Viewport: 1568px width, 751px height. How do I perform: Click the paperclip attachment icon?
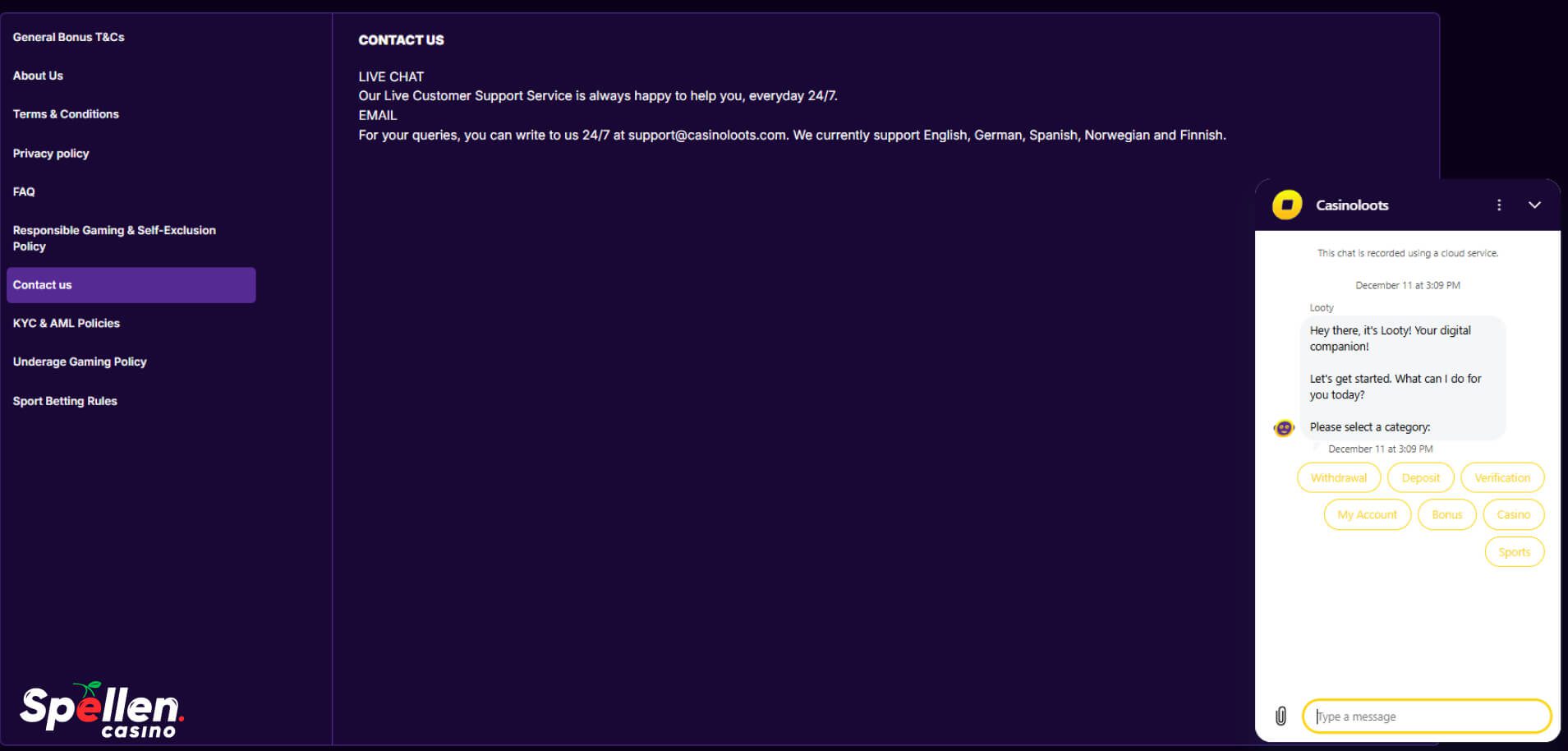point(1281,716)
